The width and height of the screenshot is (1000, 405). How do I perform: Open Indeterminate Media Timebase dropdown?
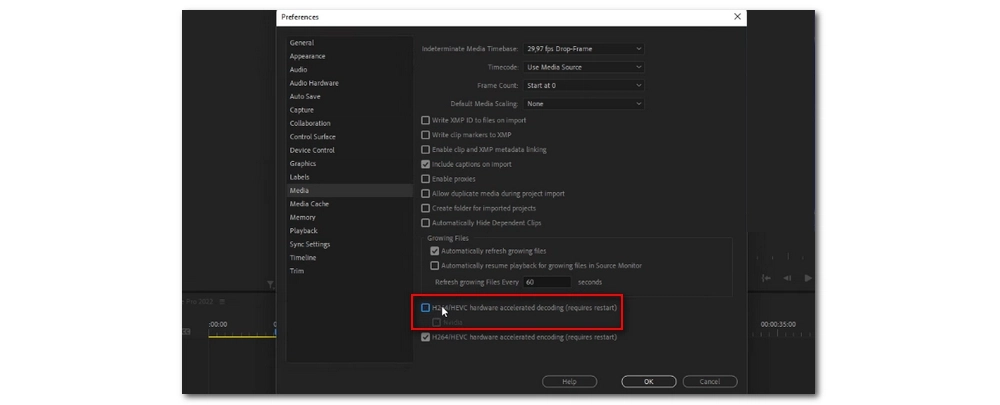pyautogui.click(x=584, y=48)
